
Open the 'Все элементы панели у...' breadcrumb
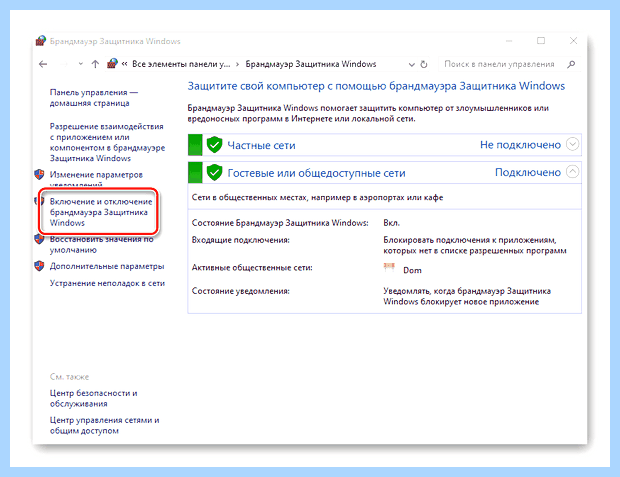pos(181,64)
